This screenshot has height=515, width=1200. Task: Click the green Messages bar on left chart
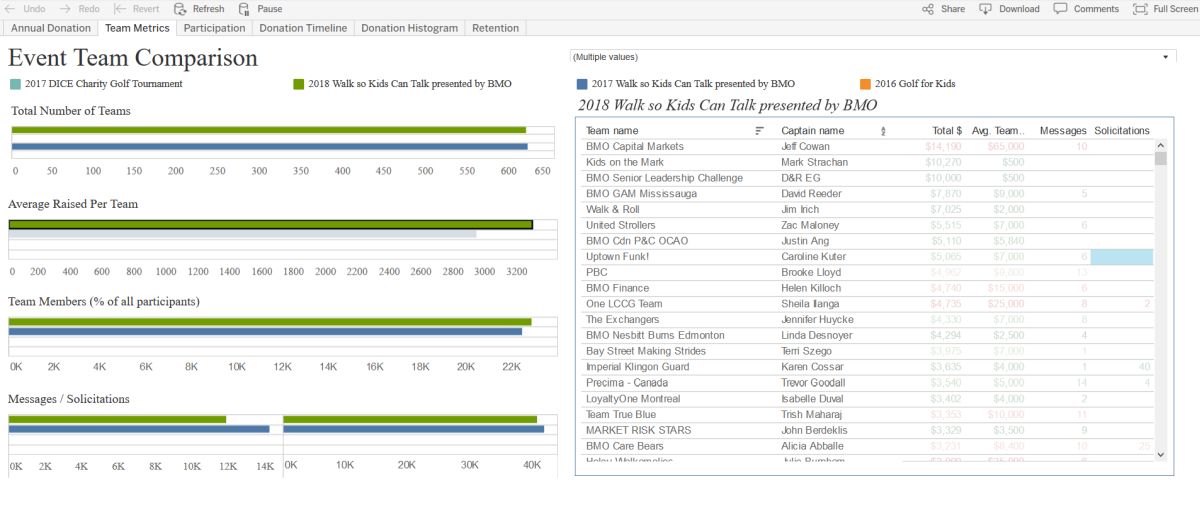[x=118, y=419]
